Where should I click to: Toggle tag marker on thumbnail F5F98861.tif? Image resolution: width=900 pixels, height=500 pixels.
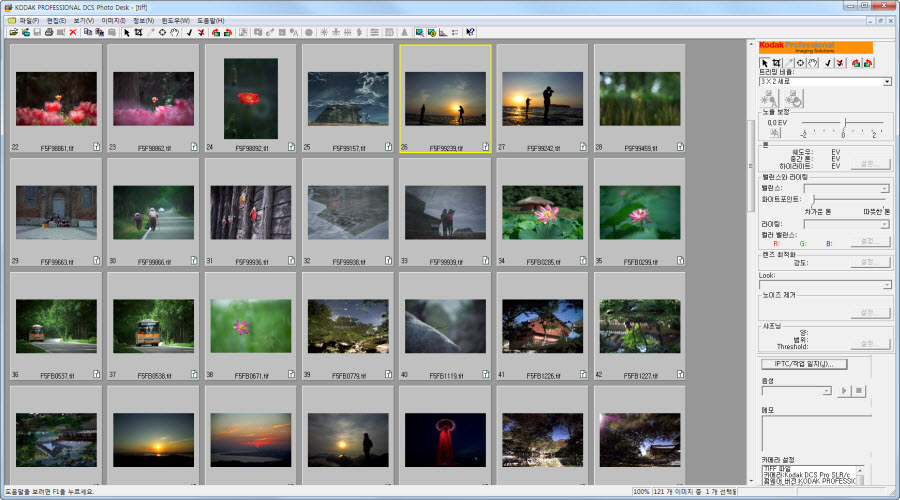pyautogui.click(x=96, y=146)
